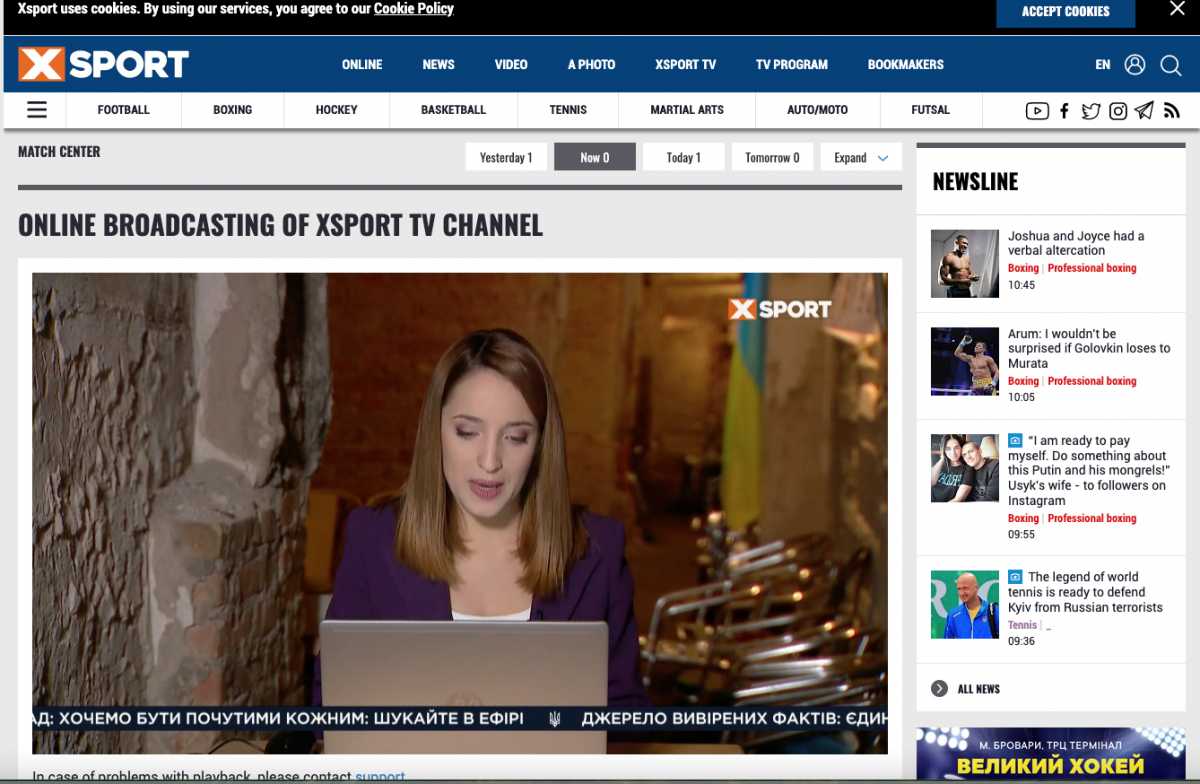Open the user account icon
1200x784 pixels.
[1134, 64]
